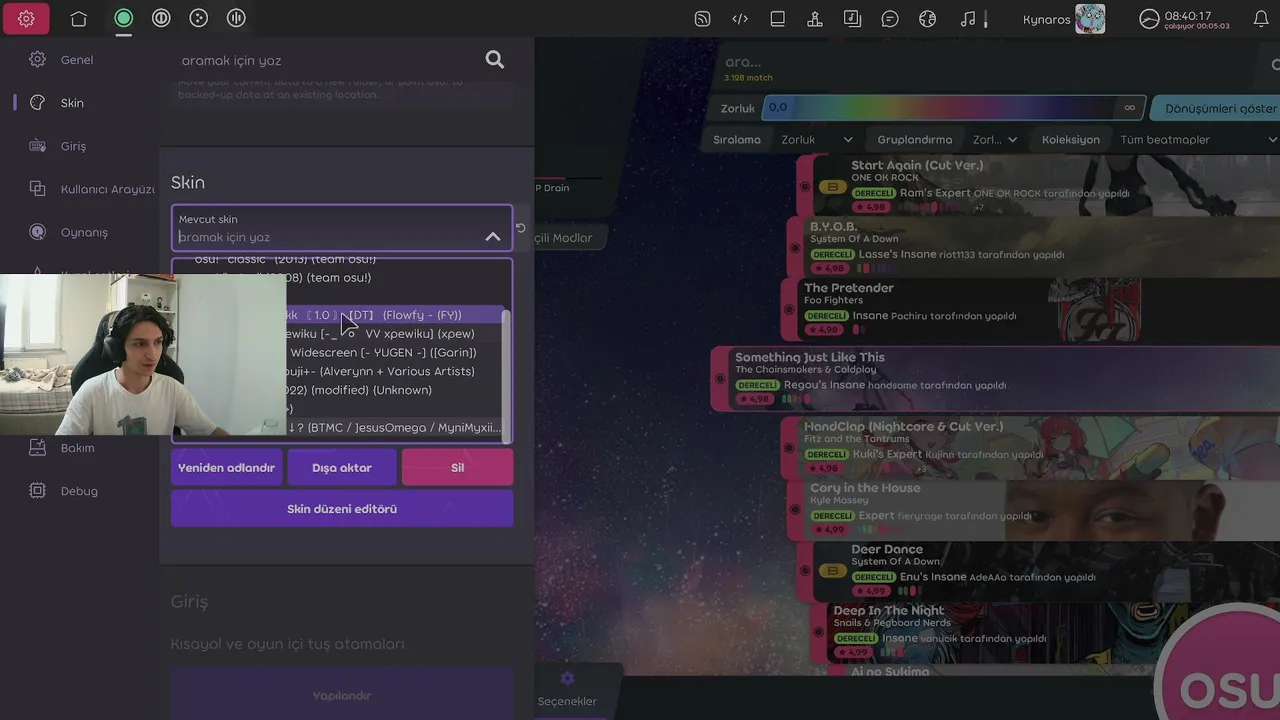Open the Bakım settings section
This screenshot has width=1280, height=720.
click(x=77, y=448)
